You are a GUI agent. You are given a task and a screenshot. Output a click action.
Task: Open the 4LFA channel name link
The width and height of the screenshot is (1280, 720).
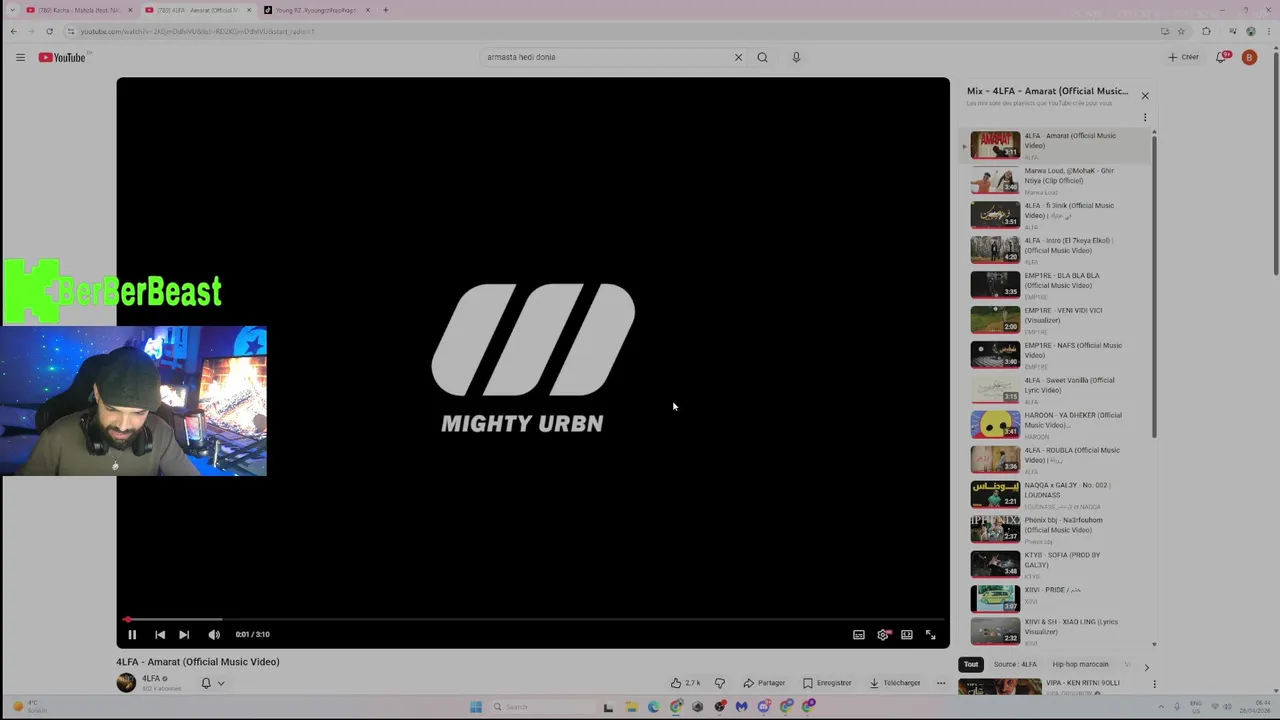[151, 678]
